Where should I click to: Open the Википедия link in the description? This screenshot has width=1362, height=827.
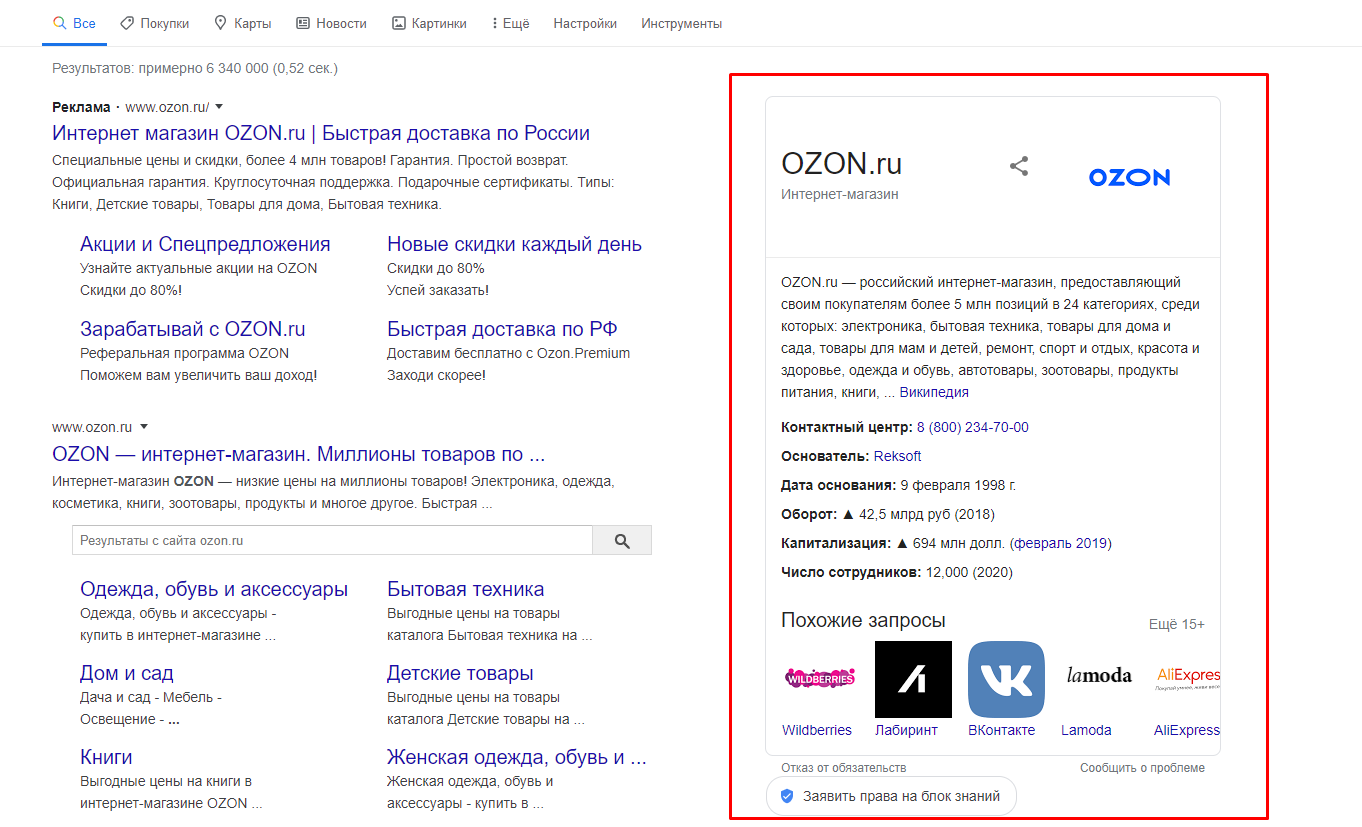tap(934, 393)
